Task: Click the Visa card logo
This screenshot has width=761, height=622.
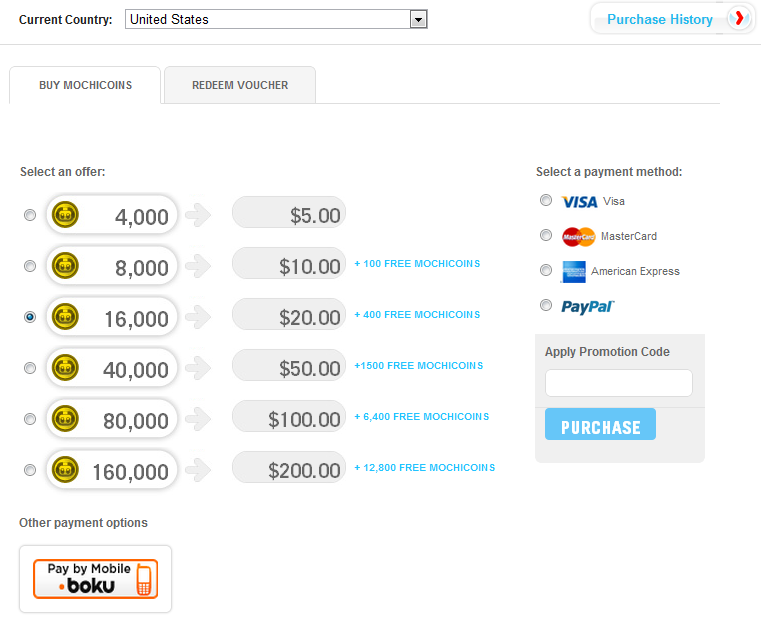Action: pyautogui.click(x=580, y=202)
